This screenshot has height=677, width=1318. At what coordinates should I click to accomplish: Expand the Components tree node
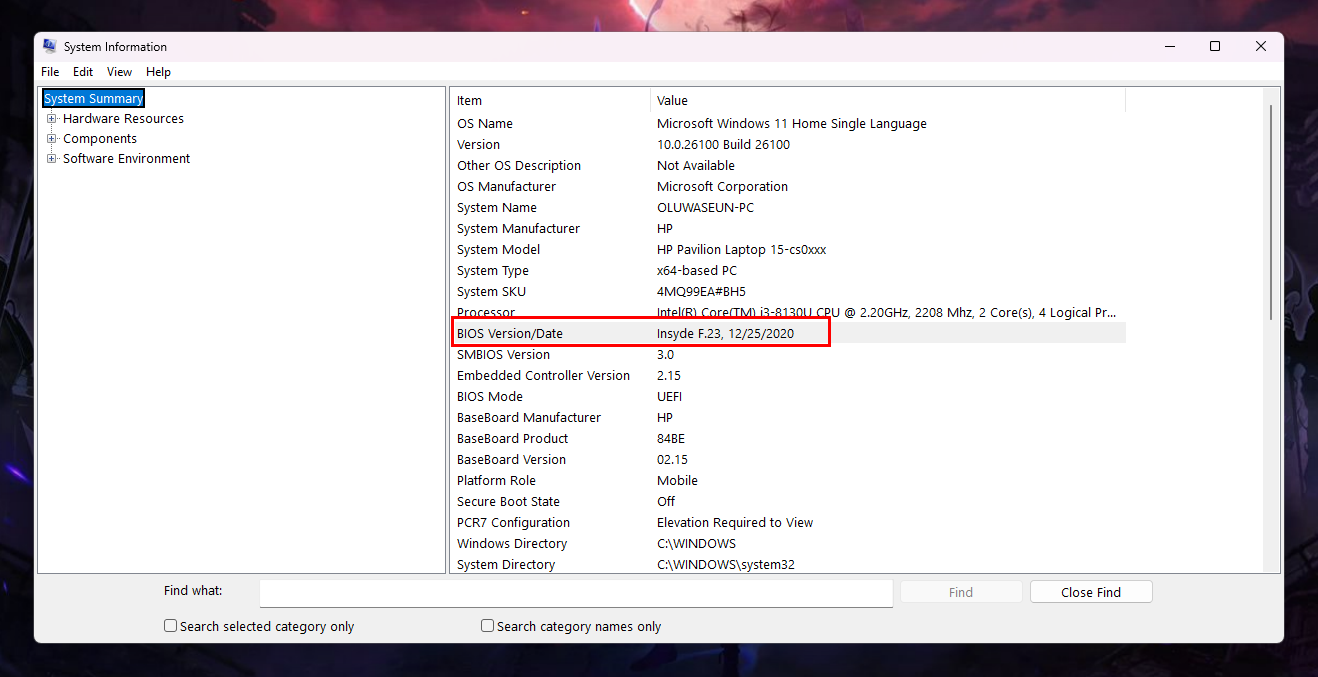51,138
